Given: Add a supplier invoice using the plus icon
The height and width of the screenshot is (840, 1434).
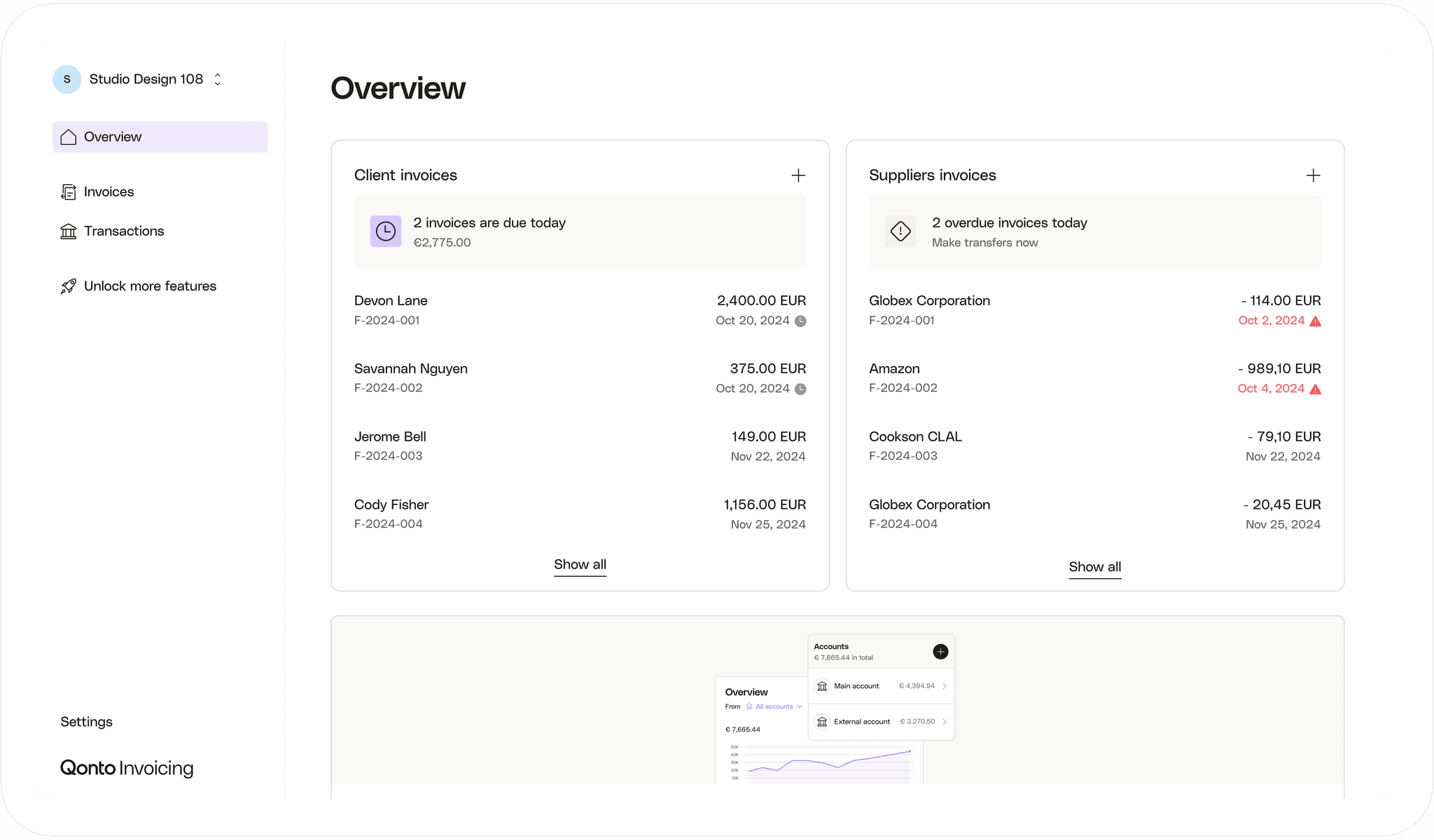Looking at the screenshot, I should pyautogui.click(x=1313, y=176).
